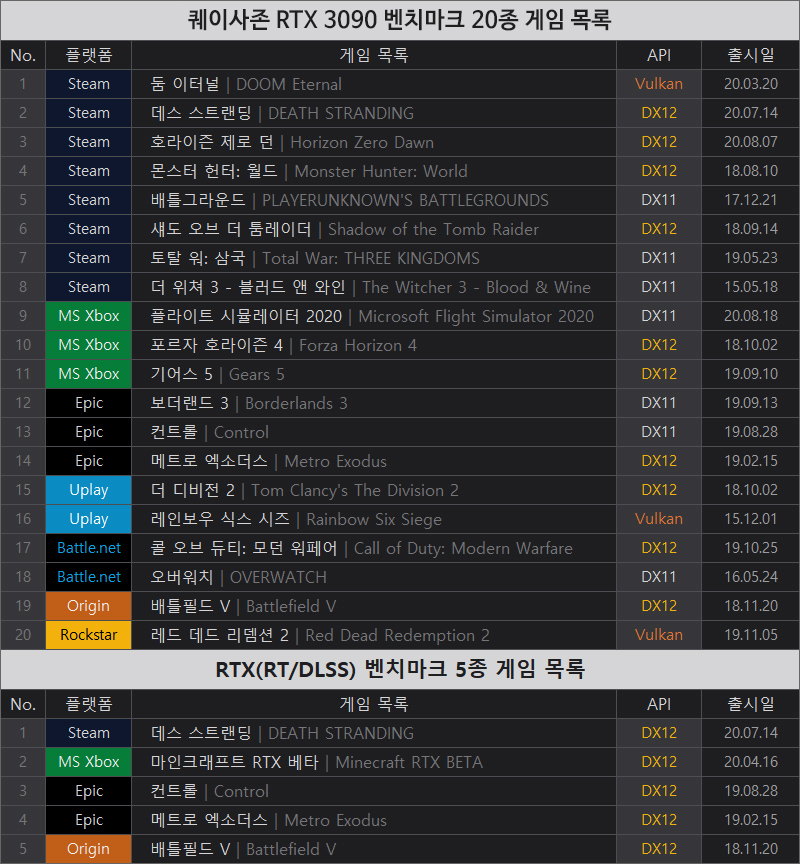Click the top table's API column header
This screenshot has width=800, height=864.
tap(659, 55)
